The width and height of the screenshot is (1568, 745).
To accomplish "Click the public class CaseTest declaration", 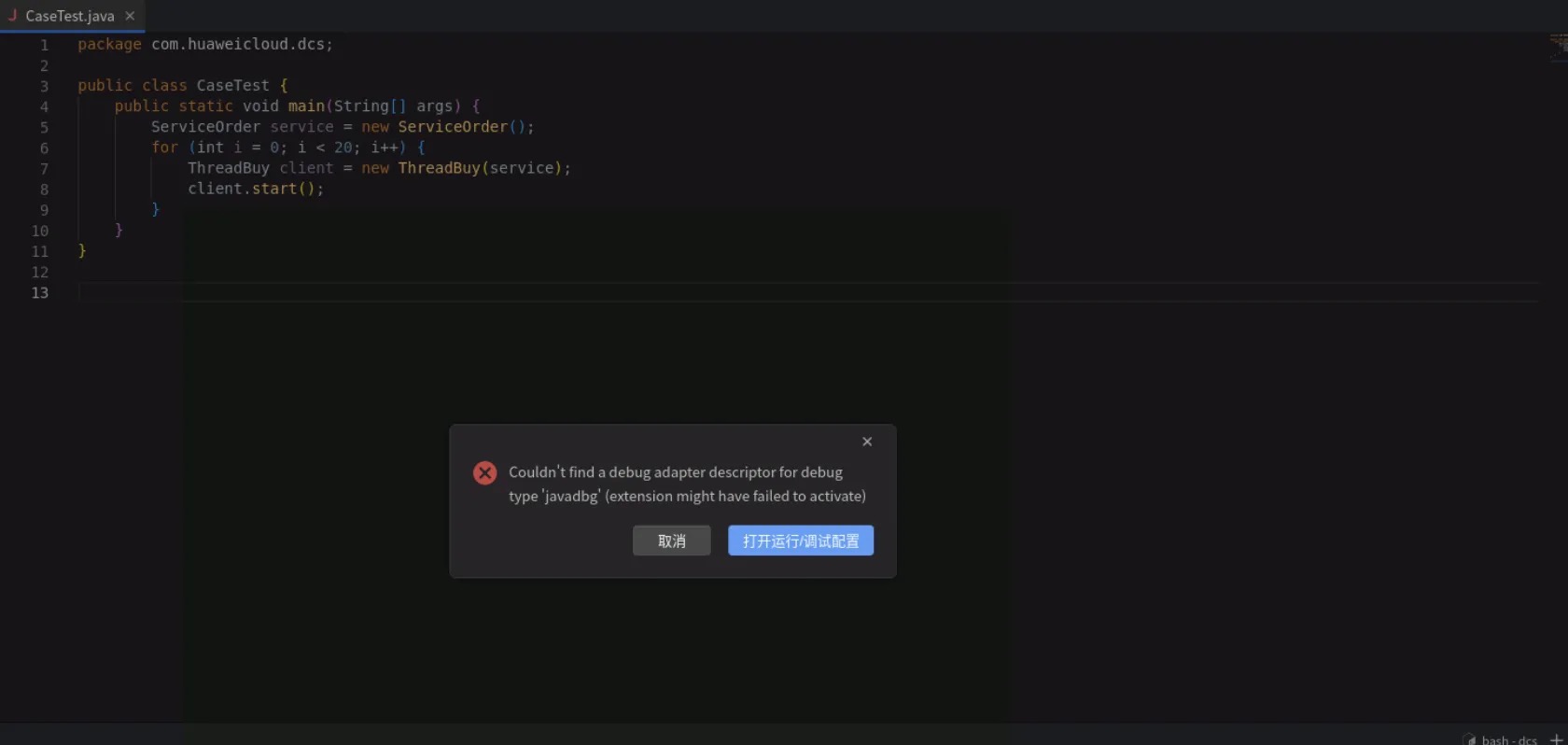I will pyautogui.click(x=183, y=85).
